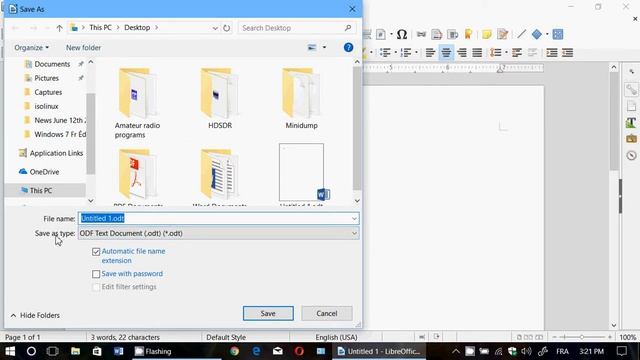Click the help question mark icon
Screen dimensions: 640x360
pos(348,47)
